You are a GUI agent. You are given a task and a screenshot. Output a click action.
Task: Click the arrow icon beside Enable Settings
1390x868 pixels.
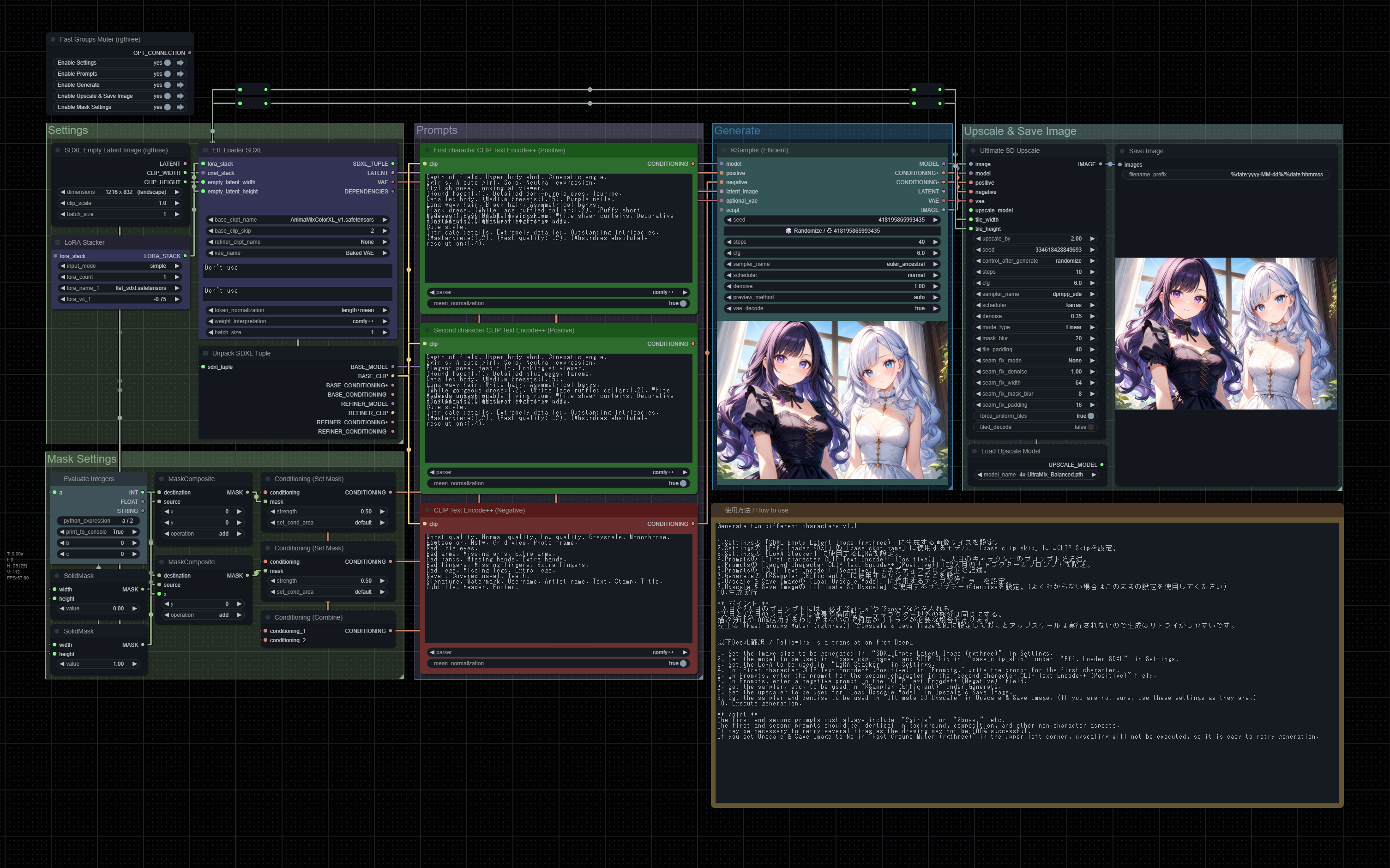(180, 63)
